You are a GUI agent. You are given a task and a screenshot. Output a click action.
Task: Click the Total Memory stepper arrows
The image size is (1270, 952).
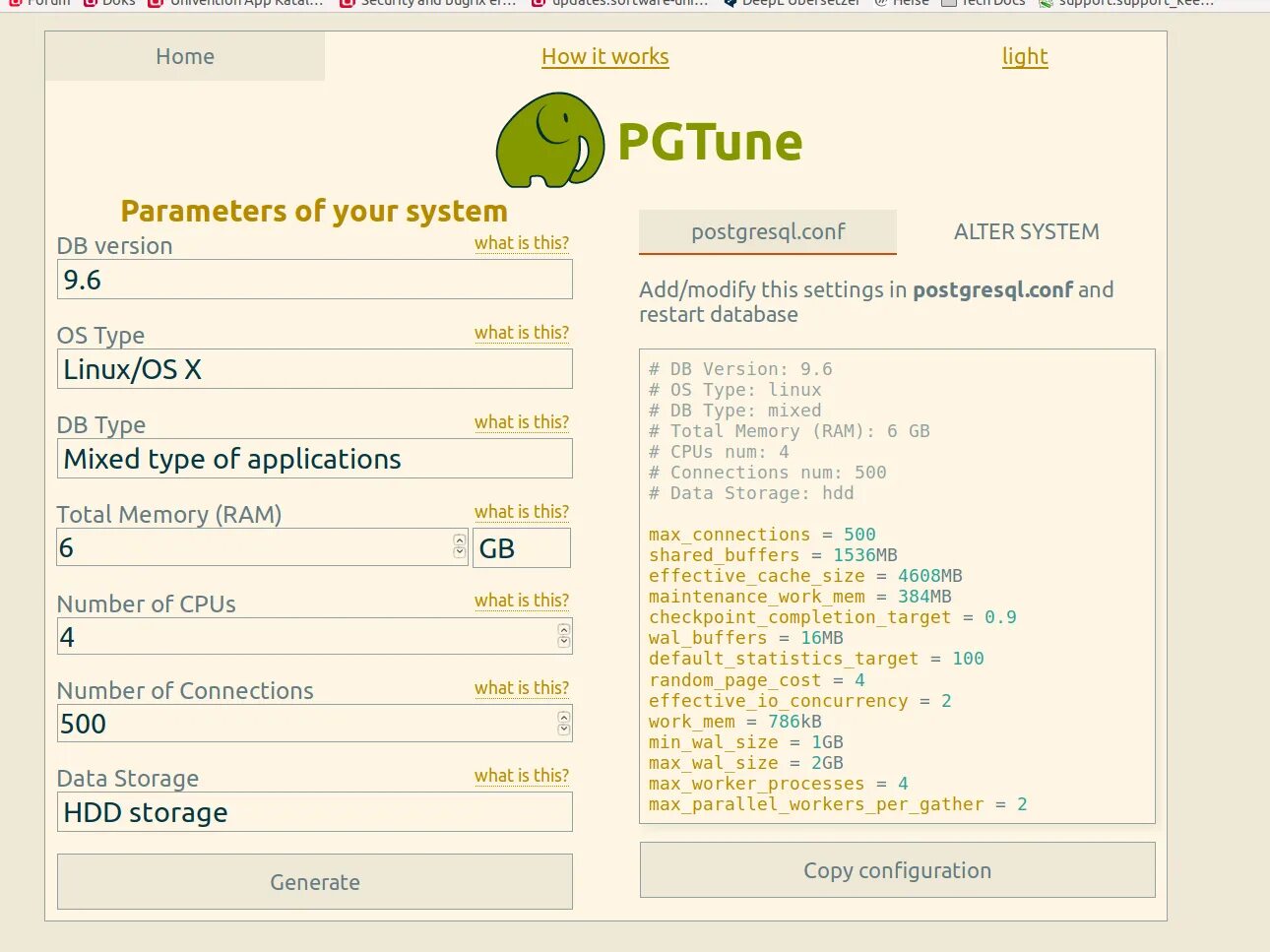[x=459, y=546]
